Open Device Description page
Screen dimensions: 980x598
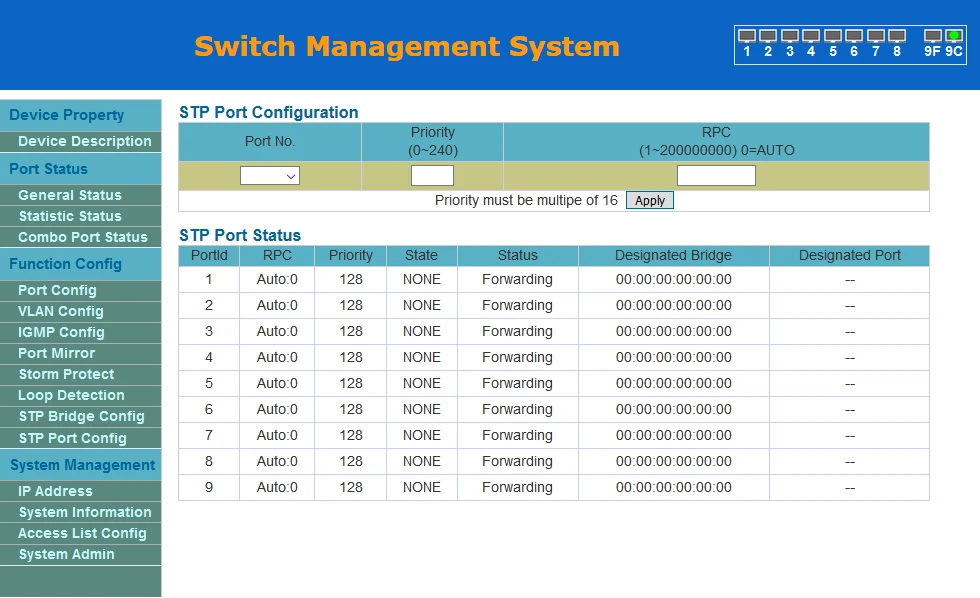tap(85, 141)
